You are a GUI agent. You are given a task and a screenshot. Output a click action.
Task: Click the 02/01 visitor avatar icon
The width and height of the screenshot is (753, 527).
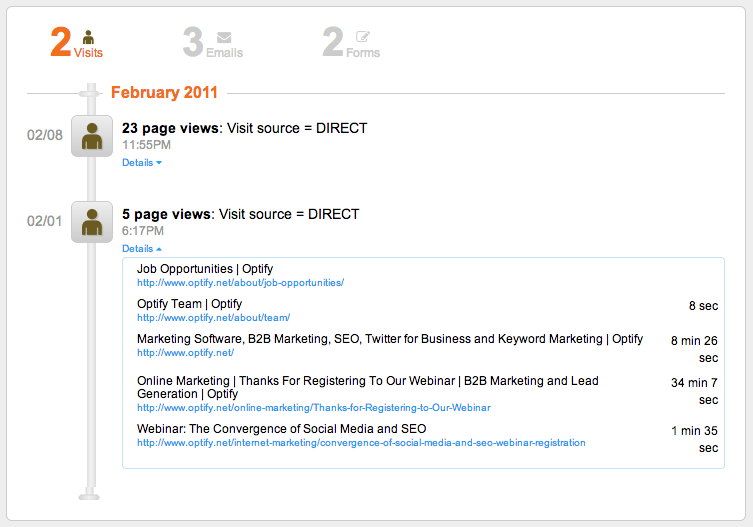92,222
